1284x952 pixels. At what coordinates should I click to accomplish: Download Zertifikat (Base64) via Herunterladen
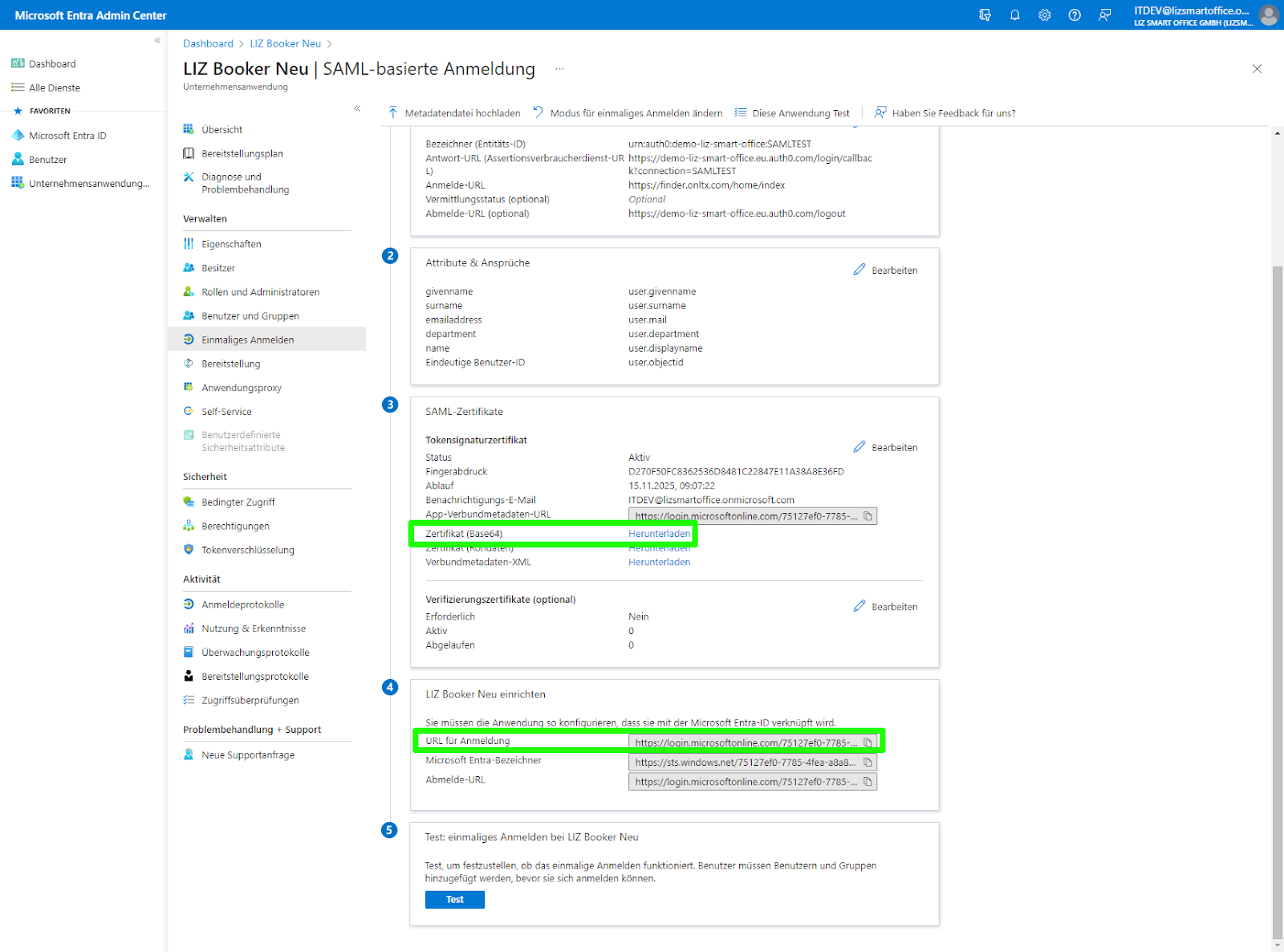click(x=659, y=534)
